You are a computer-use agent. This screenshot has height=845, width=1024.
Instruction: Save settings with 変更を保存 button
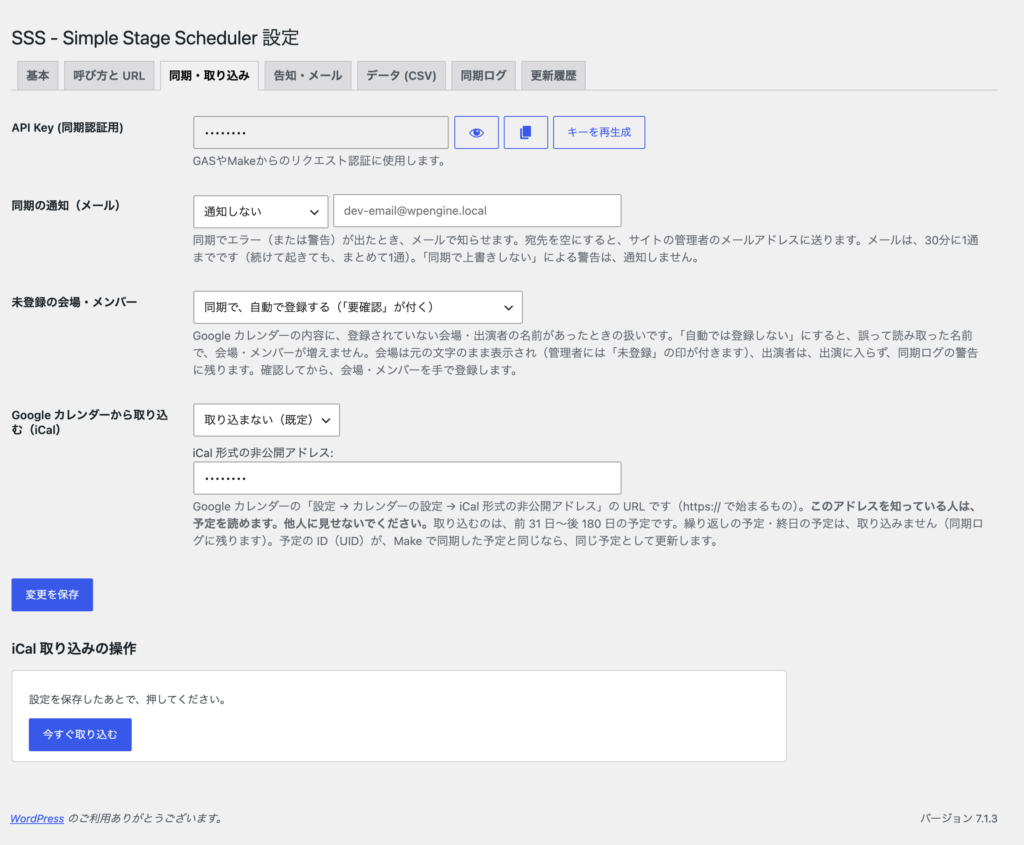[x=52, y=595]
